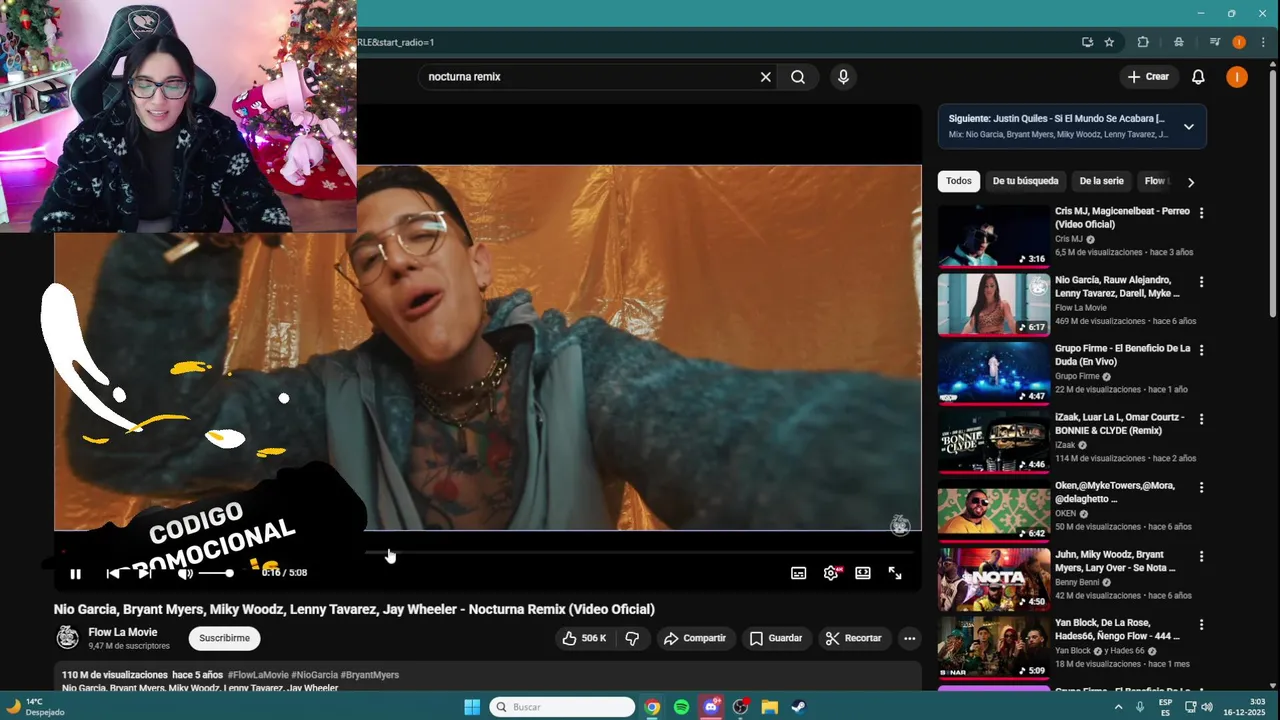Screen dimensions: 1280x720
Task: Open options for Grupo Firme video
Action: (1201, 350)
